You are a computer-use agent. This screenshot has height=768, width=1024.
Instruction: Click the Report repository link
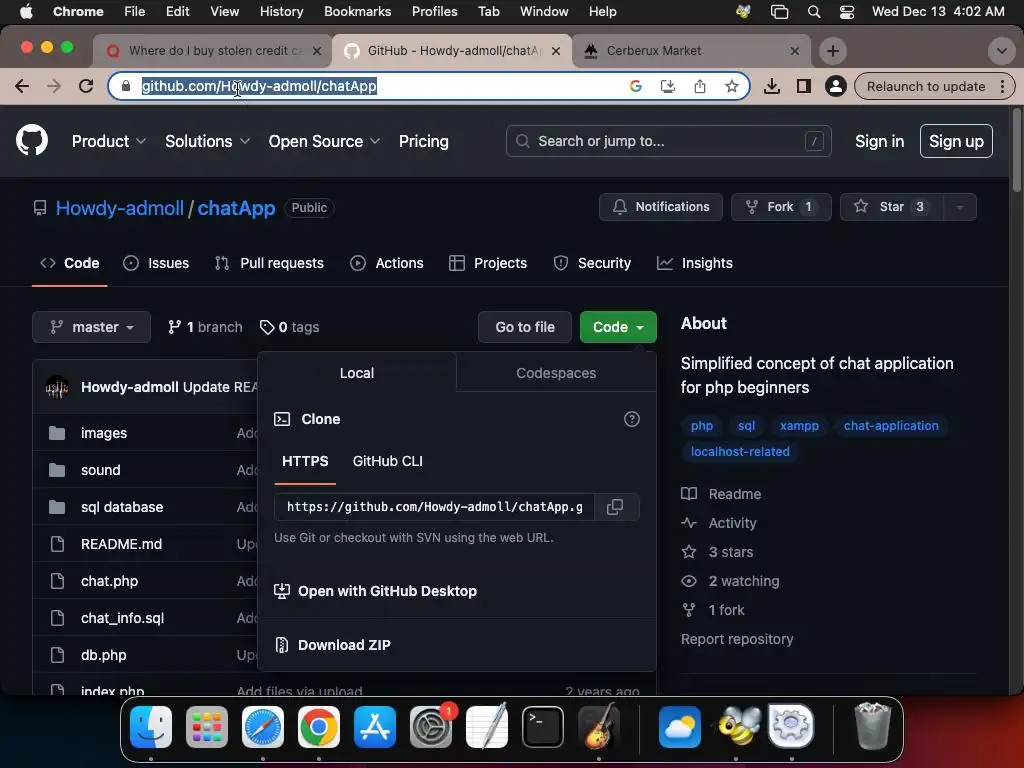737,639
